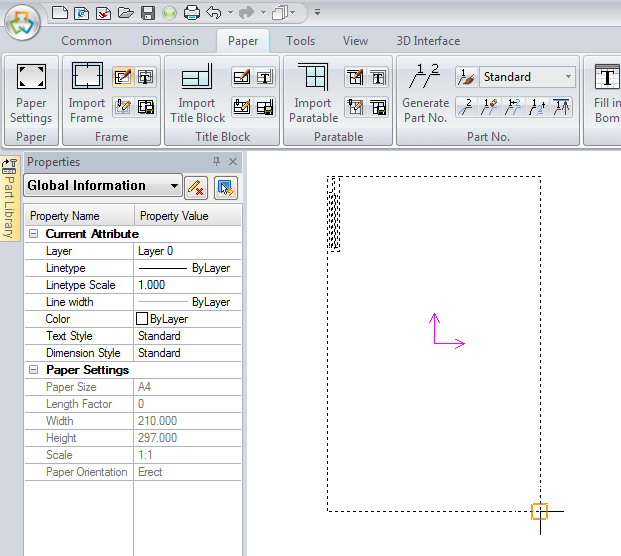Switch to the Dimension ribbon tab
This screenshot has height=556, width=621.
(x=170, y=41)
